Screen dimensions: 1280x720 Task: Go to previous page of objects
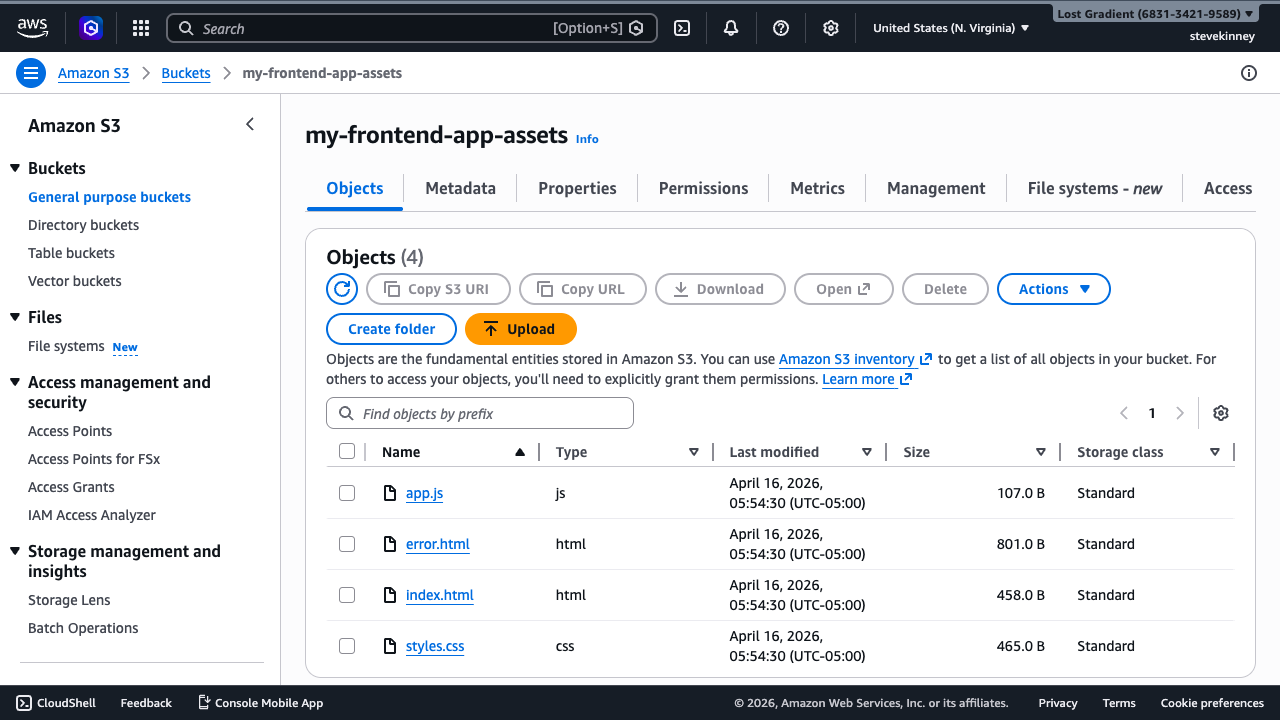point(1124,413)
